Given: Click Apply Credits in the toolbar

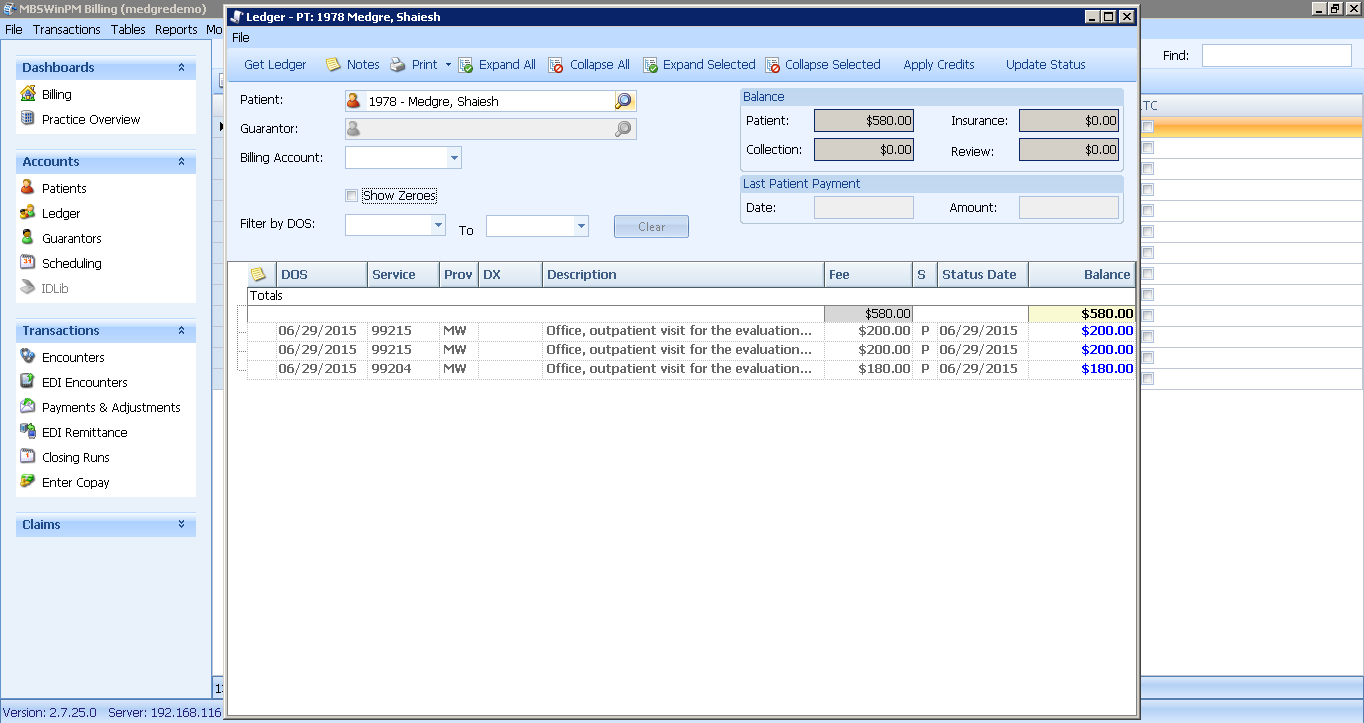Looking at the screenshot, I should coord(939,65).
